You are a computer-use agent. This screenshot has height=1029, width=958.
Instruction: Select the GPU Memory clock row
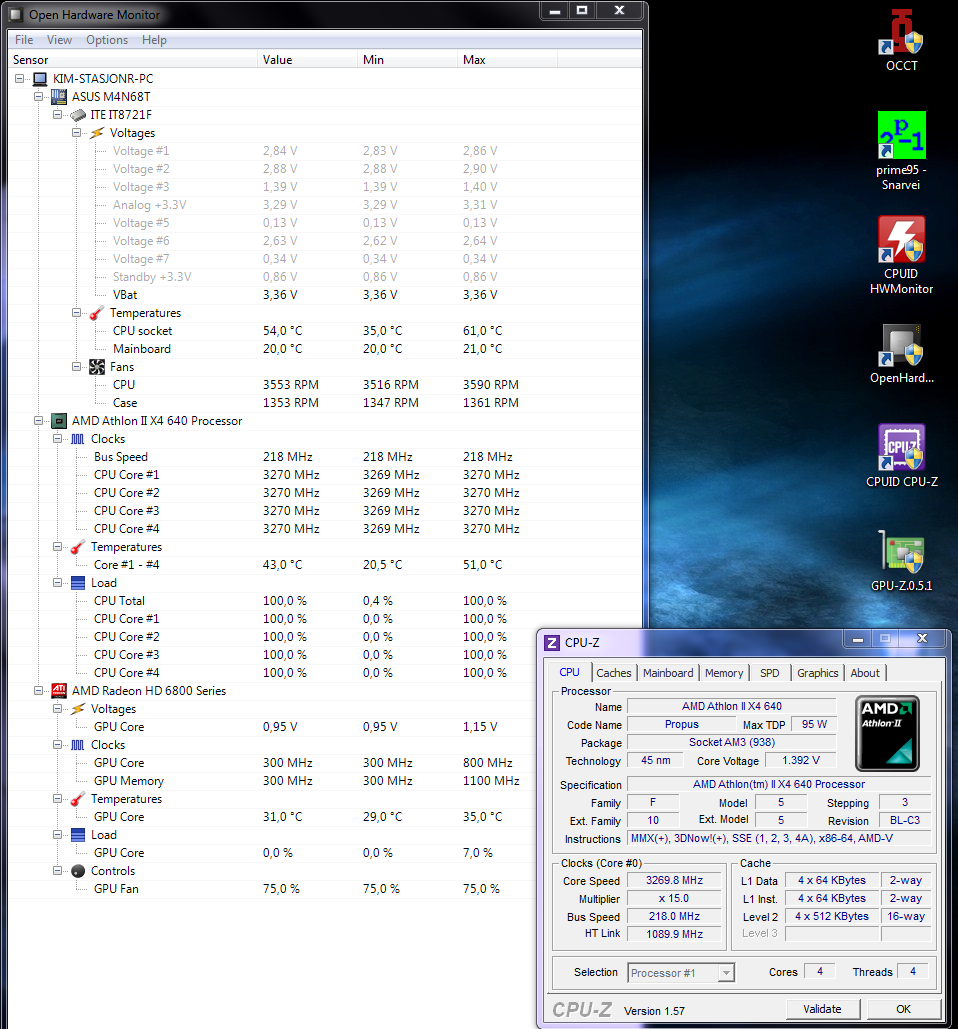point(272,781)
